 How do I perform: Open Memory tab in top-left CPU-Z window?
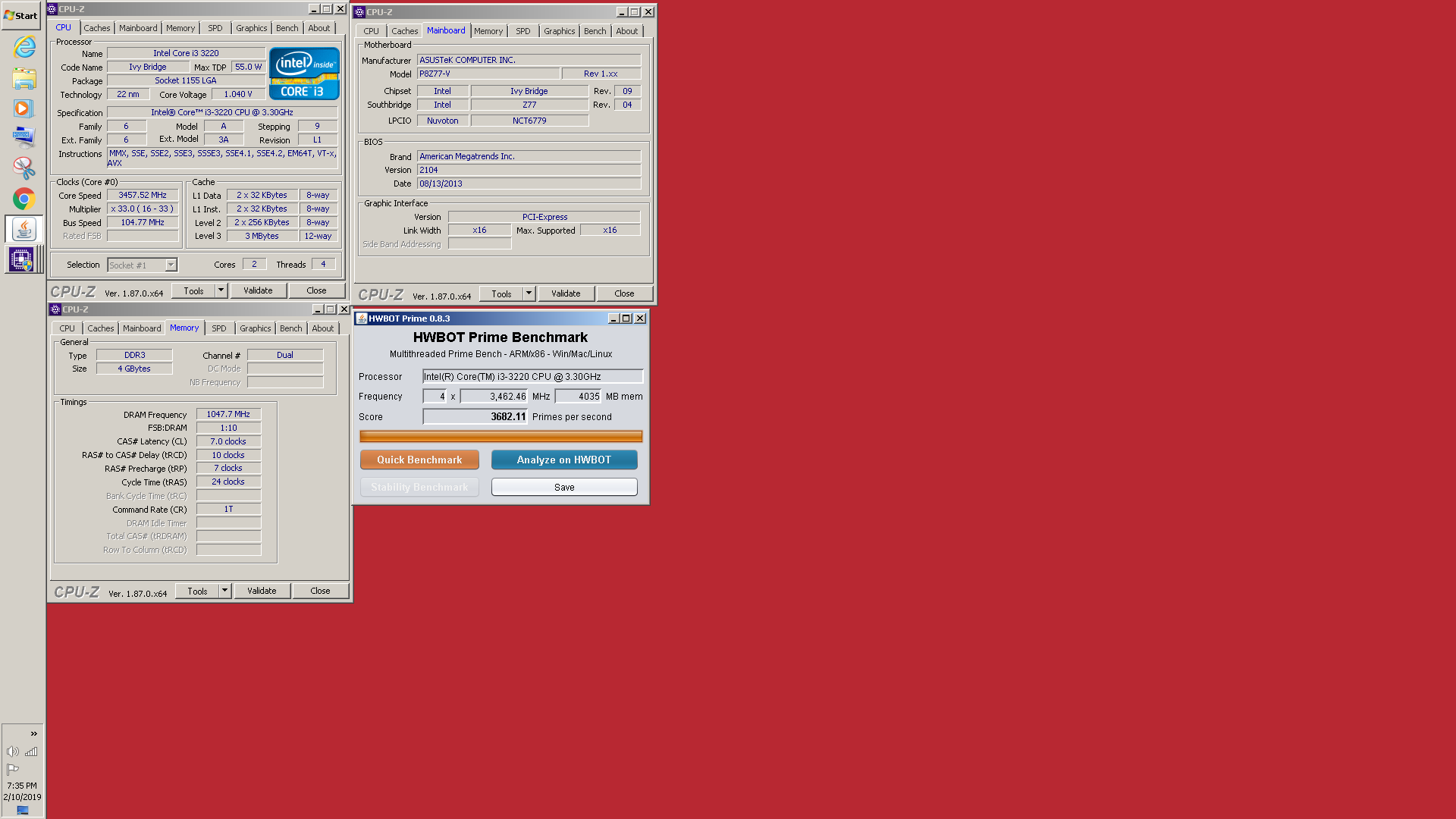[180, 28]
